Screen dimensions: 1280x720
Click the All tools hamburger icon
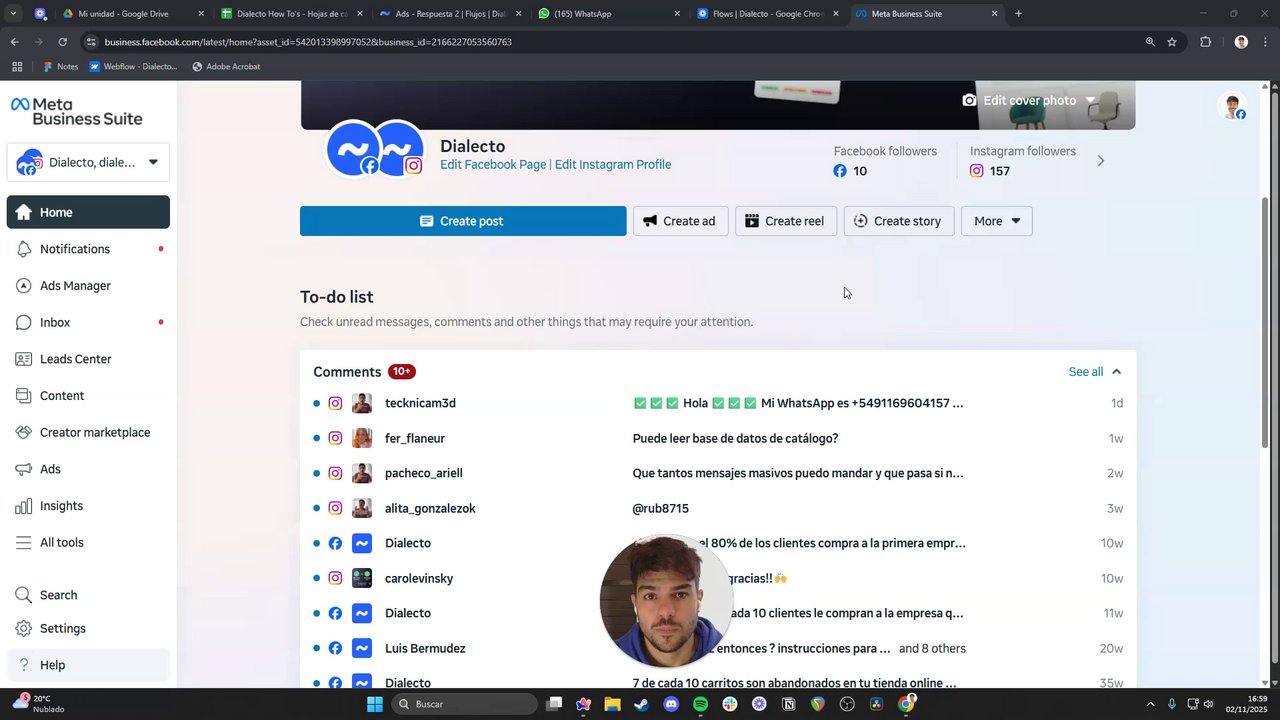click(24, 542)
